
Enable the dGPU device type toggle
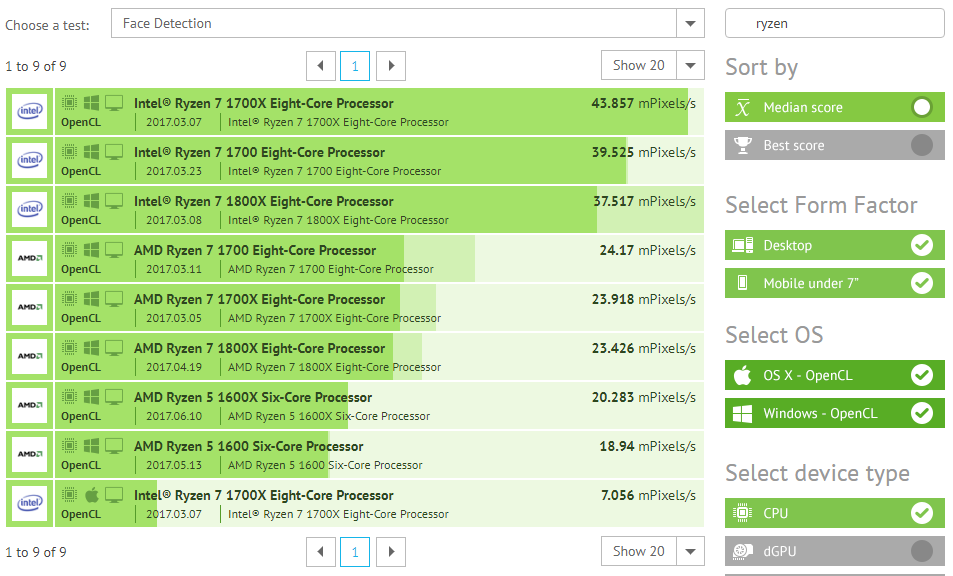click(921, 551)
